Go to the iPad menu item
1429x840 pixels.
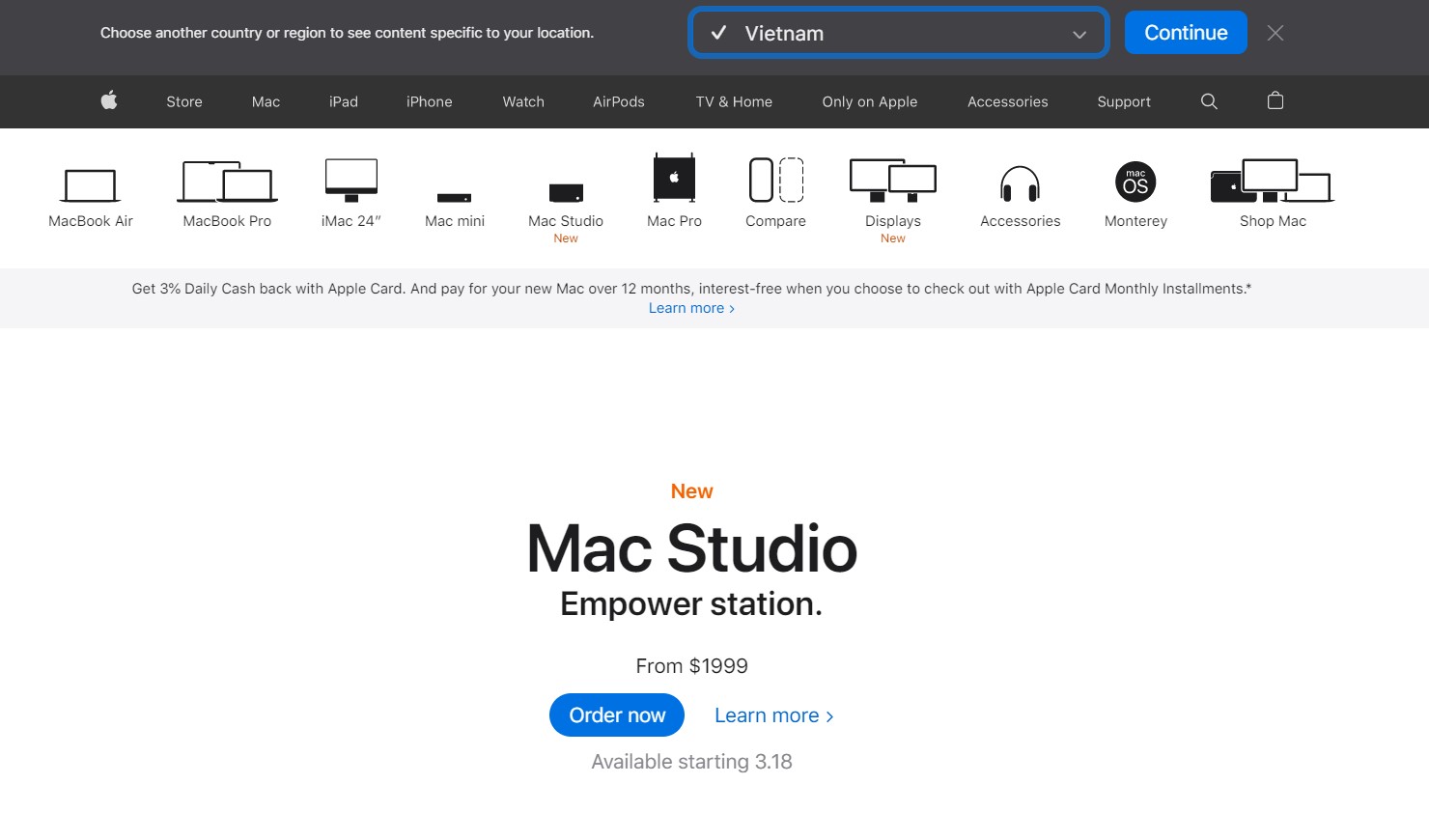click(x=344, y=101)
